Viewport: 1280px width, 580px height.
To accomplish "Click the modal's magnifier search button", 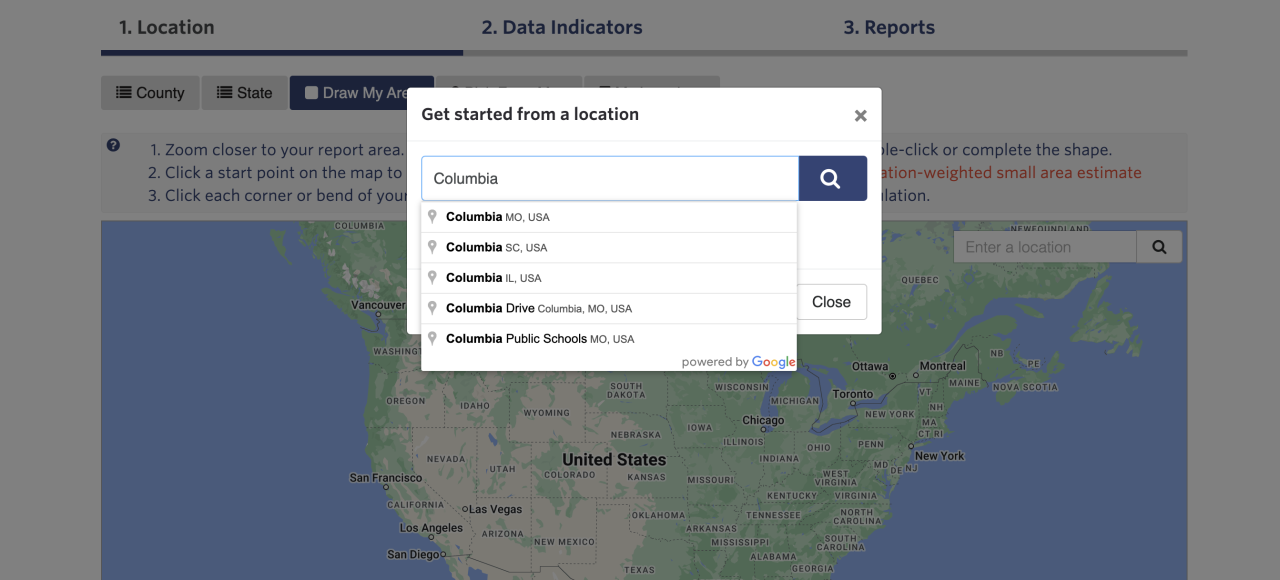I will (x=832, y=179).
